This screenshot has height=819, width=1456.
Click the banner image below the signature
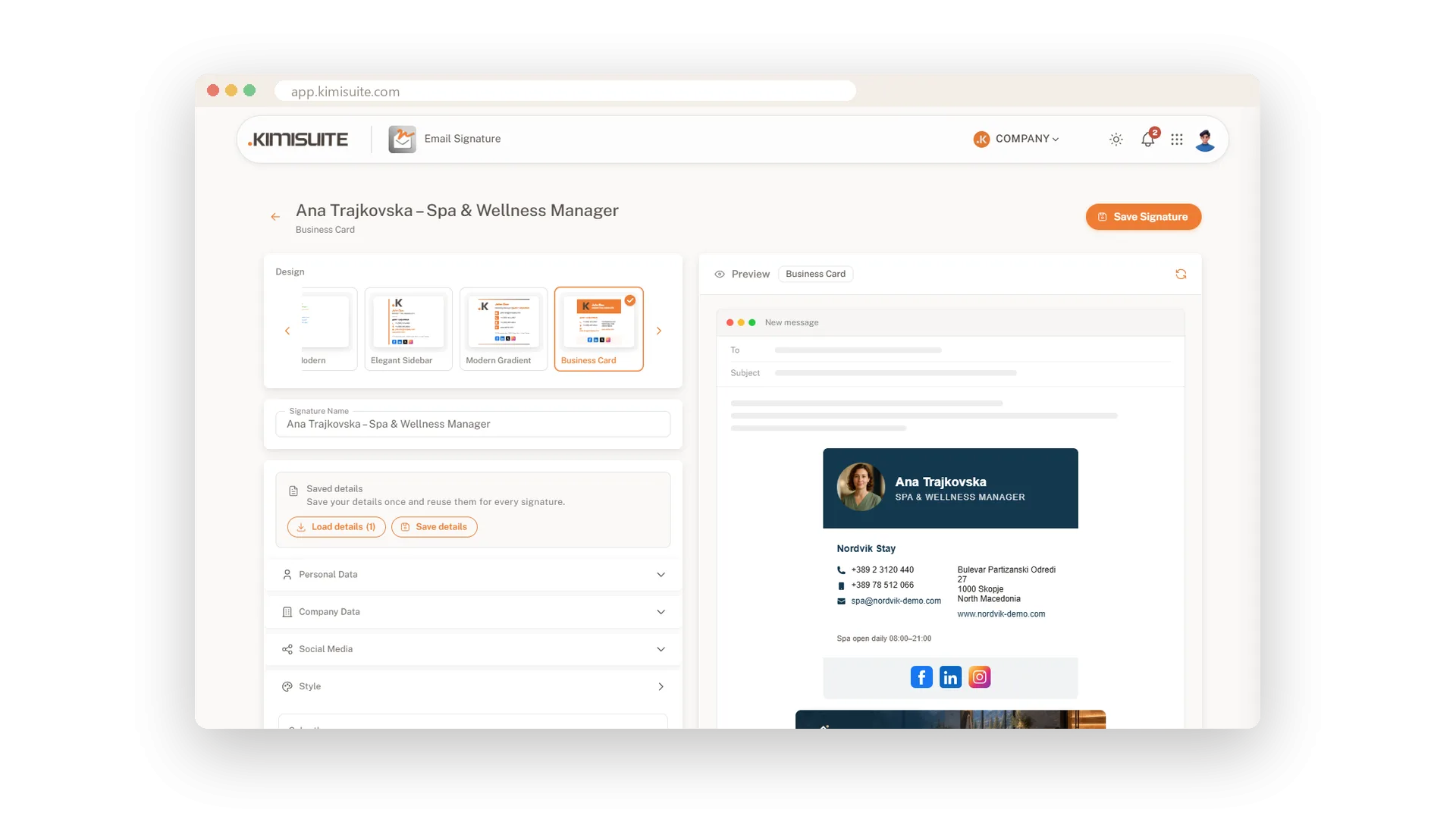point(950,720)
